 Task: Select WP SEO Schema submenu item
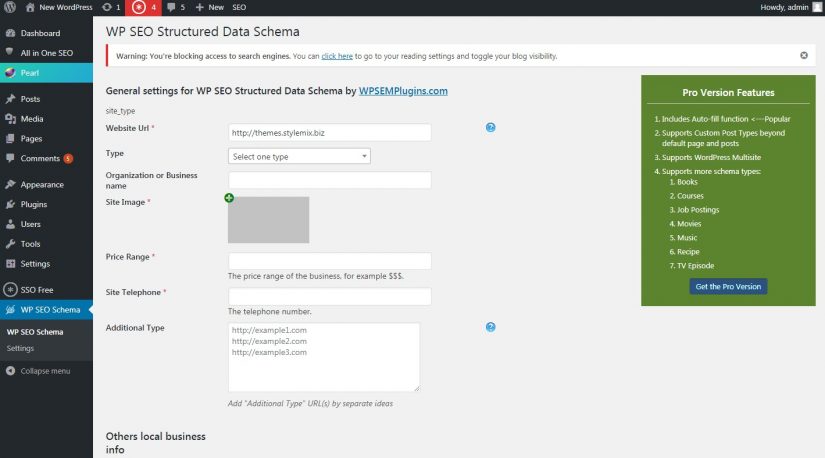click(35, 332)
